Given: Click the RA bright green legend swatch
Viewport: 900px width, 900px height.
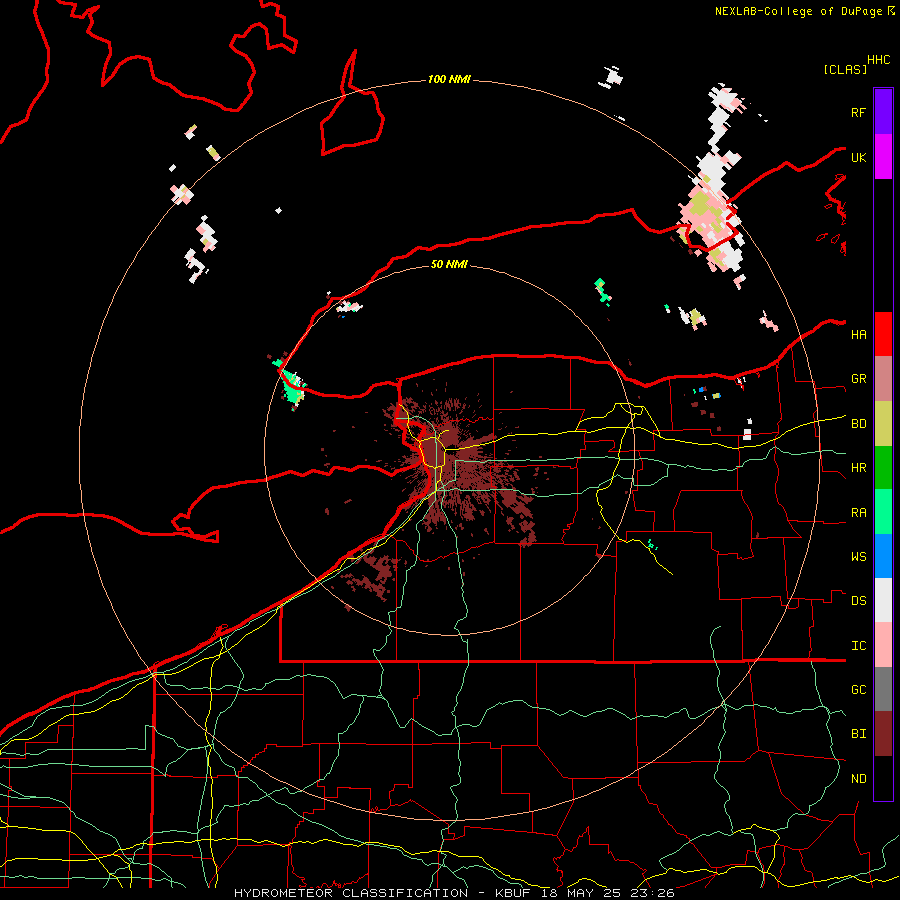Looking at the screenshot, I should pos(883,512).
